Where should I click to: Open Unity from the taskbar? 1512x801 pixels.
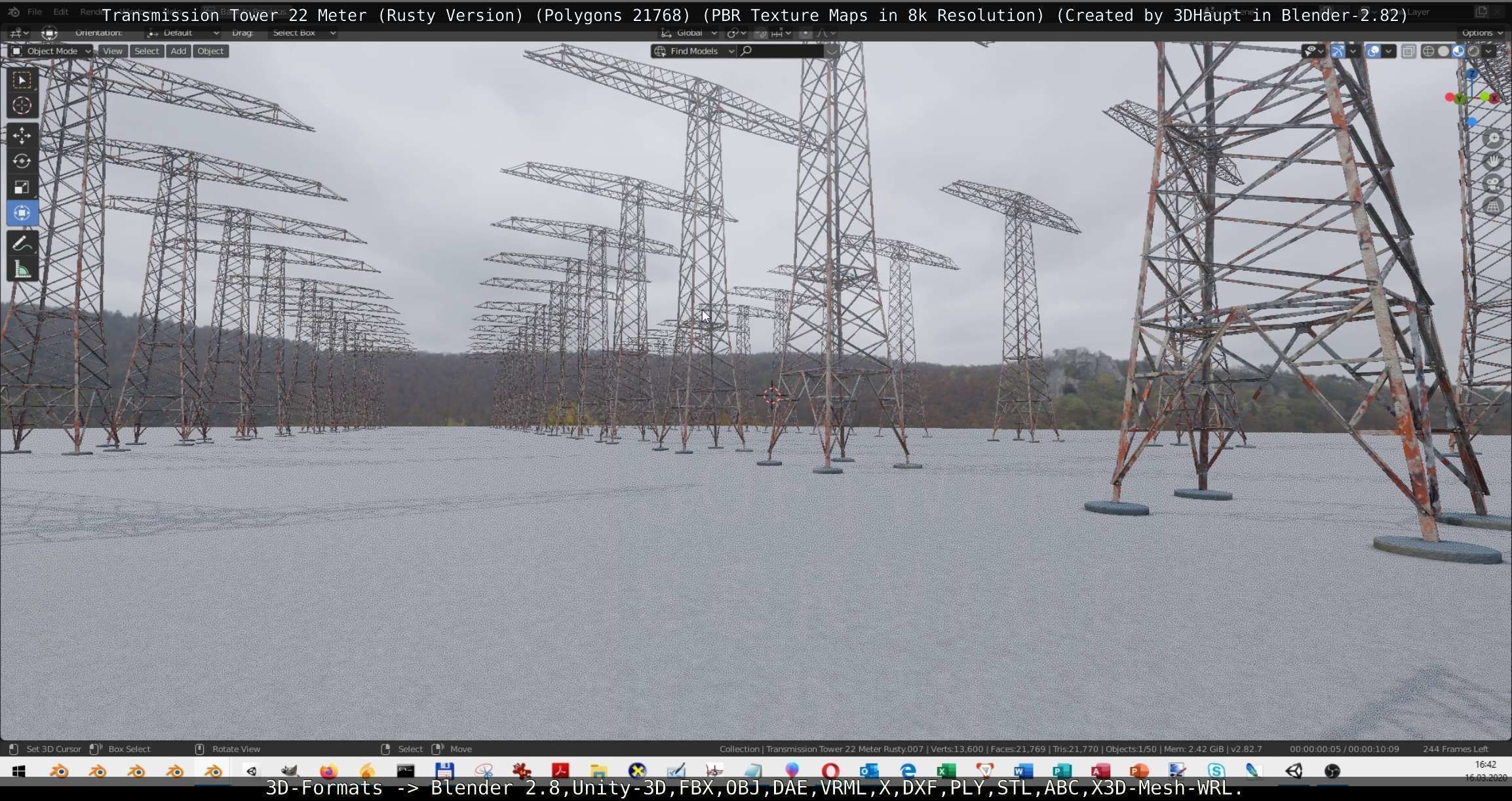[1294, 771]
